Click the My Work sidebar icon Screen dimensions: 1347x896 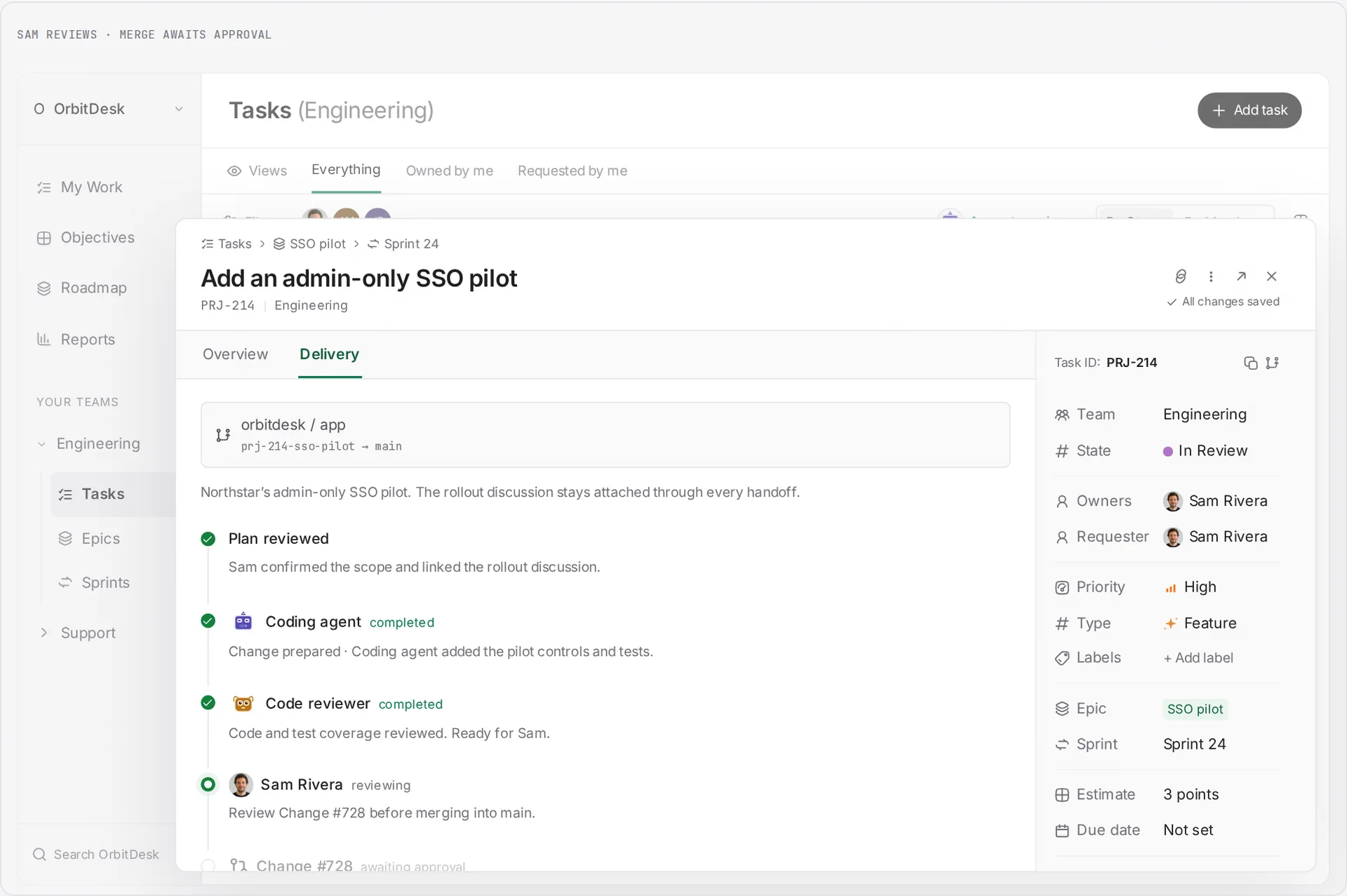pos(44,187)
